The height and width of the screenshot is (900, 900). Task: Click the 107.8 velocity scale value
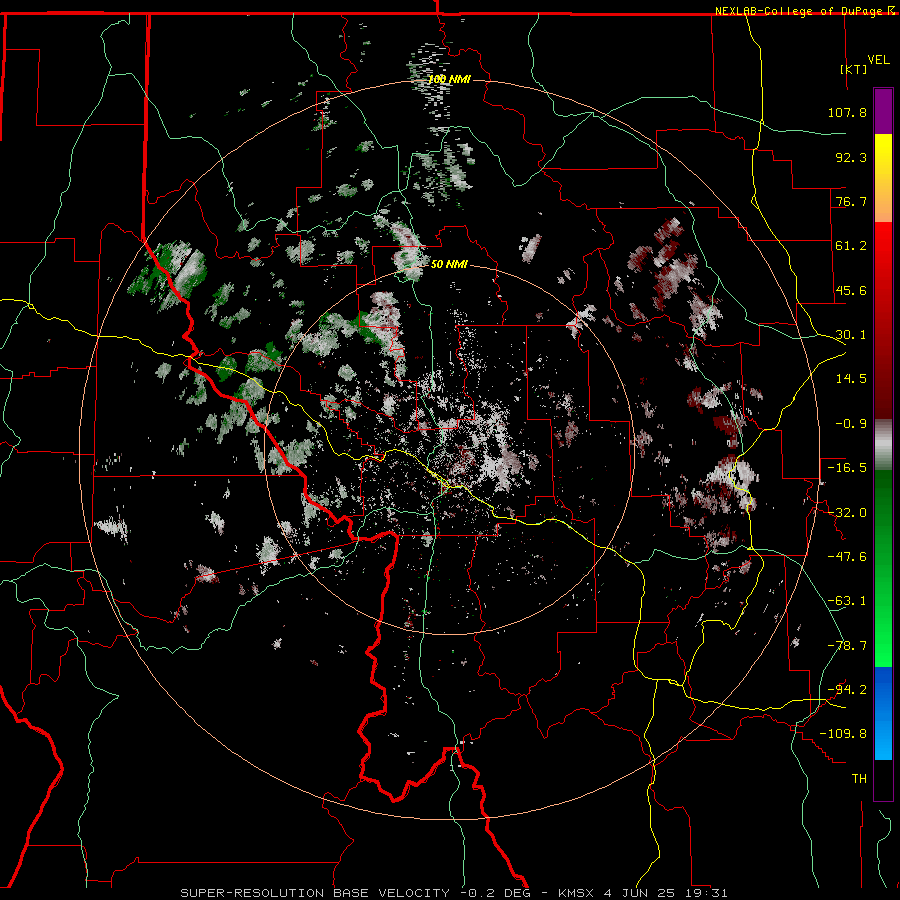click(847, 112)
